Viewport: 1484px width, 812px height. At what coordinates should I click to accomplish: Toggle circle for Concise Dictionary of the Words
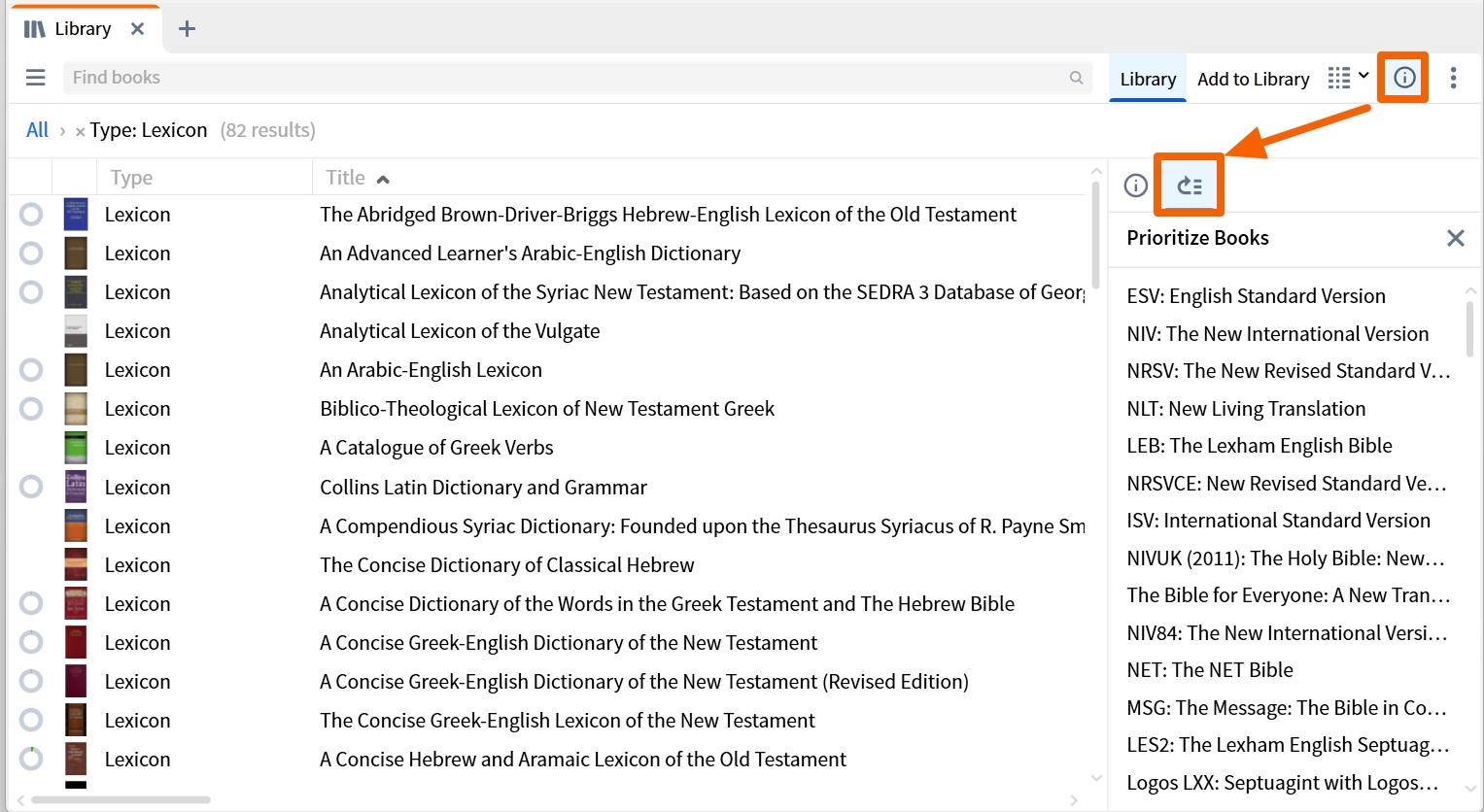point(31,603)
